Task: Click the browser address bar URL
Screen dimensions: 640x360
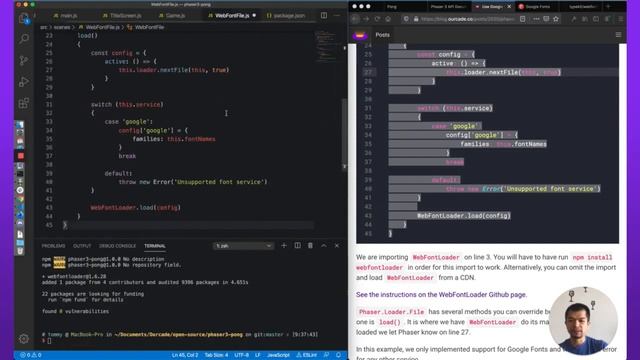Action: tap(467, 19)
